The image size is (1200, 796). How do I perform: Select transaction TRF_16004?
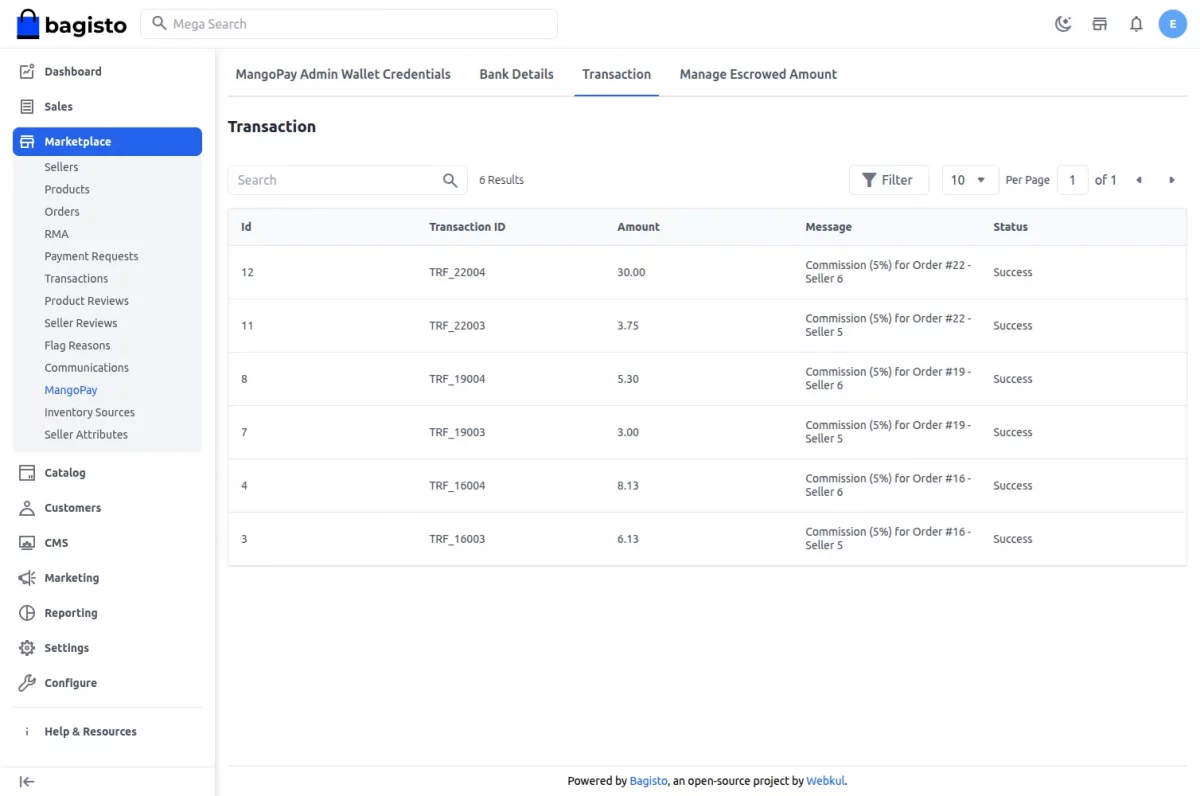[x=457, y=486]
